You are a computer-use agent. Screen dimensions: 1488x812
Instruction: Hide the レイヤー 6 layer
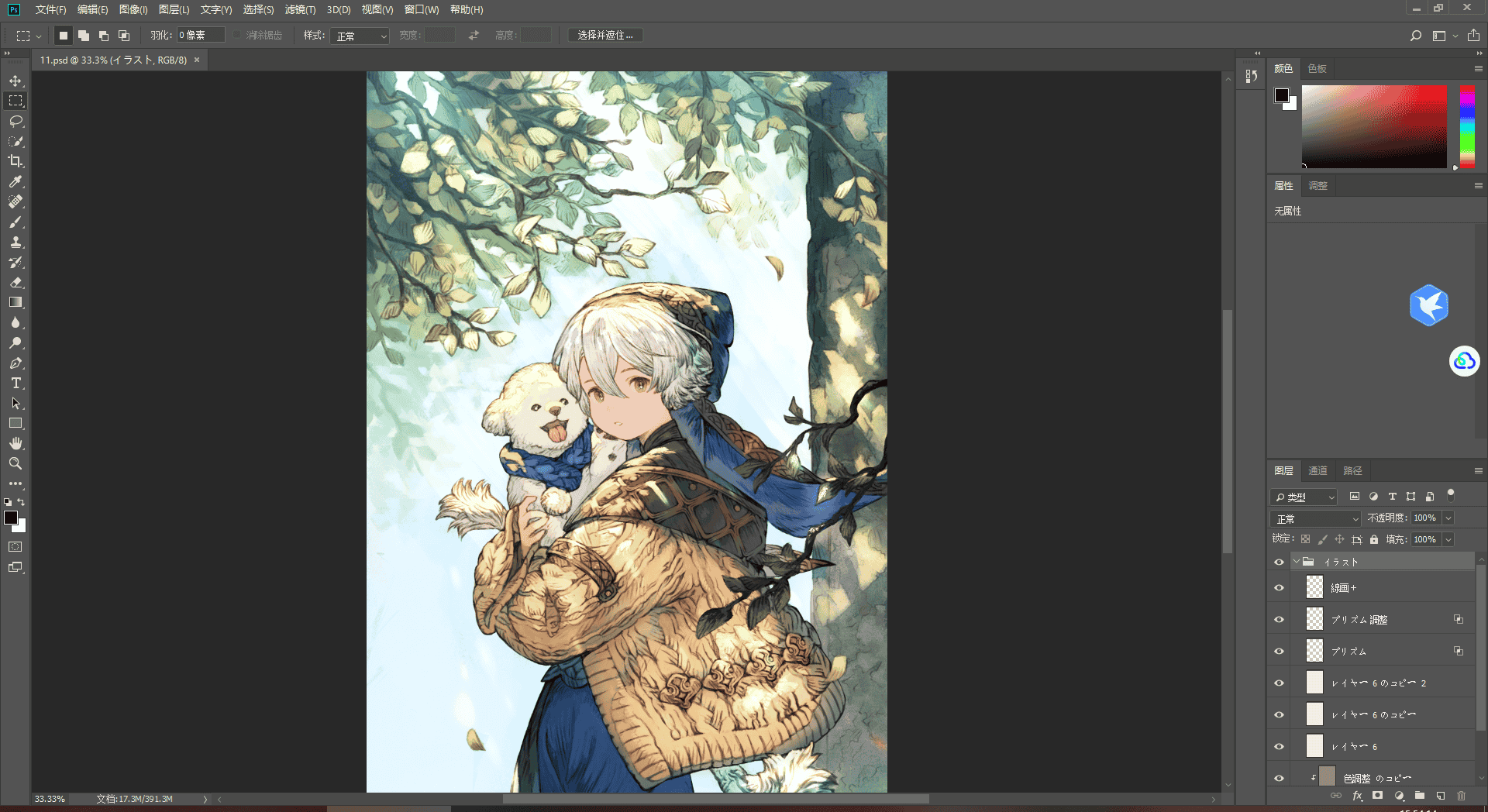click(x=1280, y=747)
